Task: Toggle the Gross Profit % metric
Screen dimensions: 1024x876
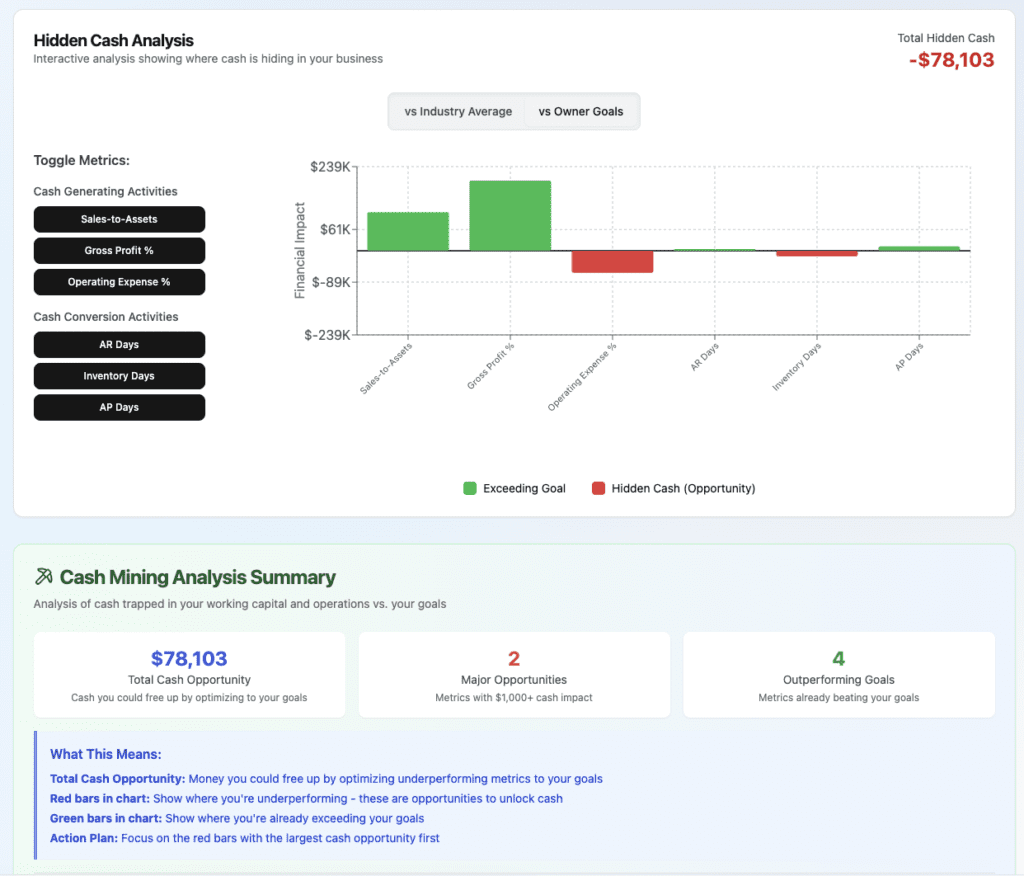Action: [119, 251]
